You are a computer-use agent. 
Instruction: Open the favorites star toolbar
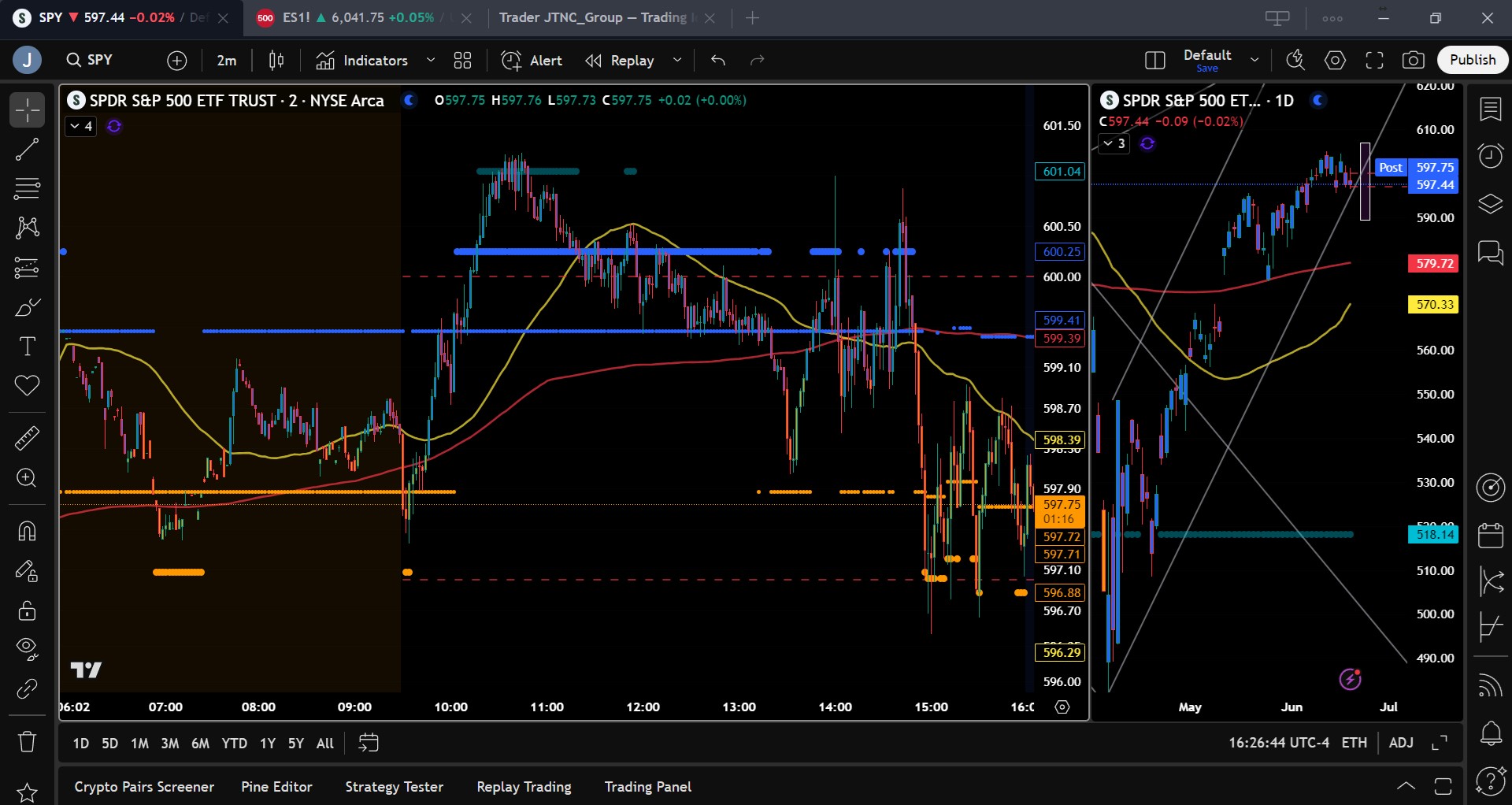(27, 792)
